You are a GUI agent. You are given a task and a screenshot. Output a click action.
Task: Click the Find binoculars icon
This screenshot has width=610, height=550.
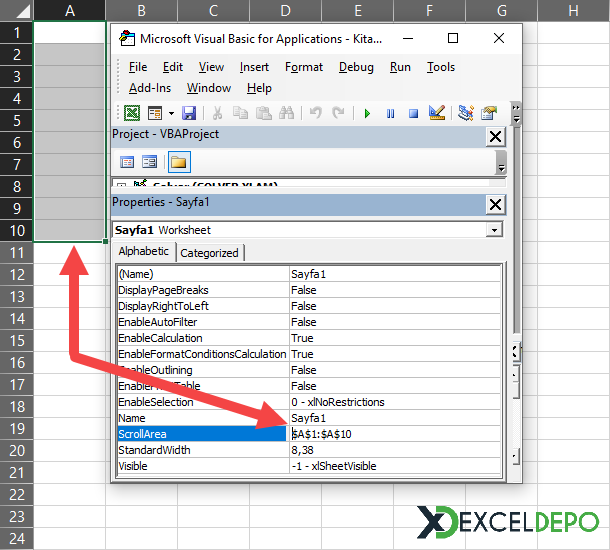click(287, 114)
